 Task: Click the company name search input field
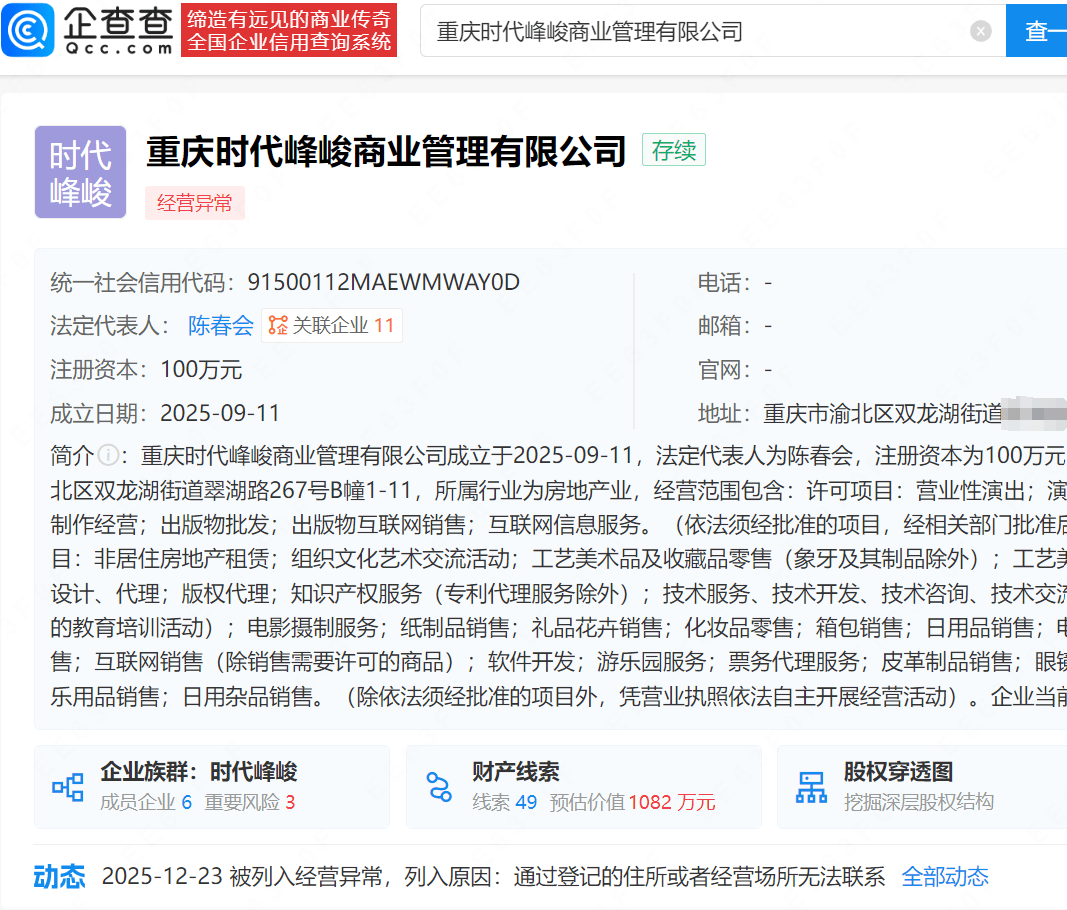[650, 31]
